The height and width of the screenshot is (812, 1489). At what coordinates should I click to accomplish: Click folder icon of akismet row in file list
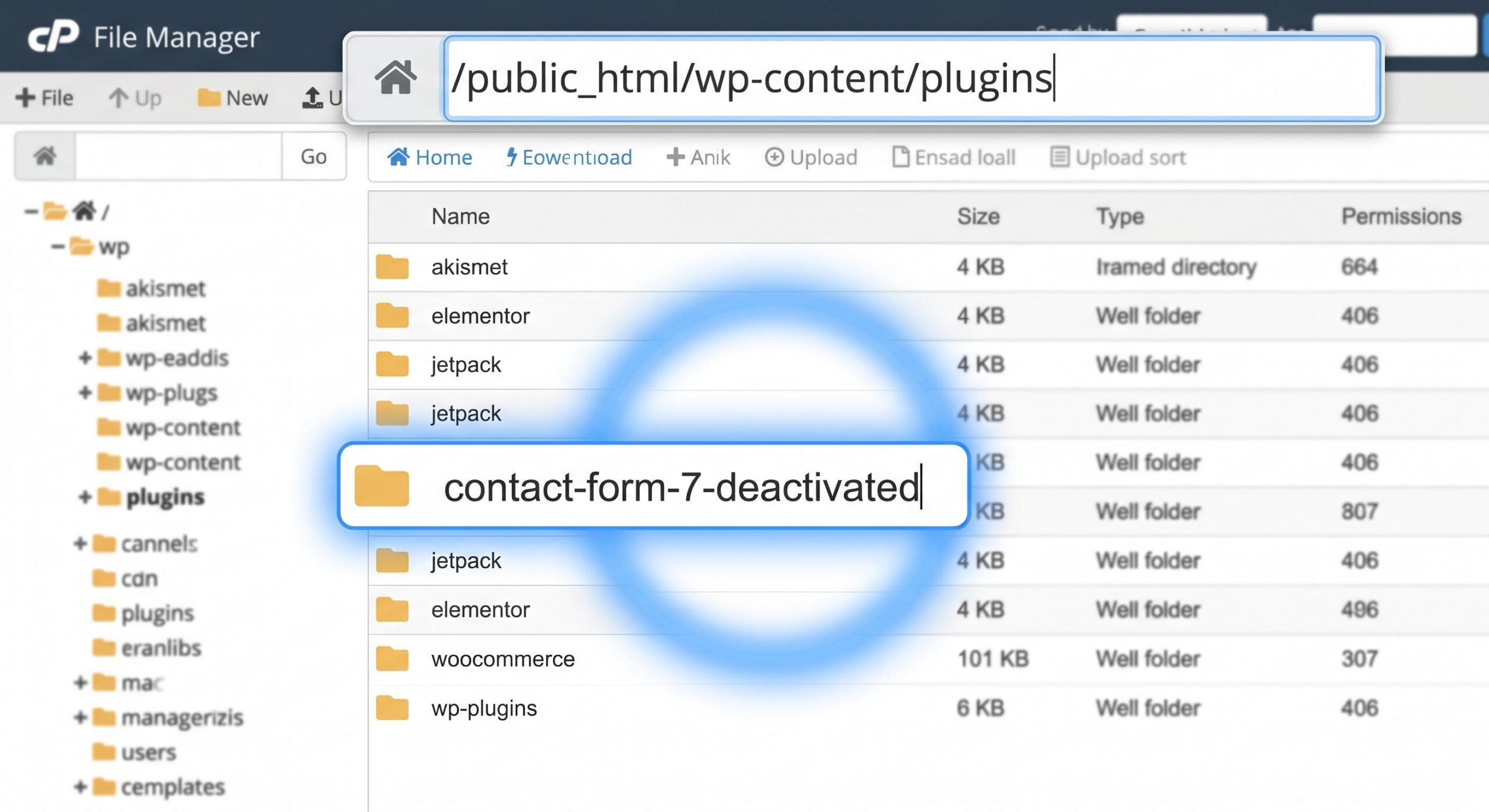392,267
